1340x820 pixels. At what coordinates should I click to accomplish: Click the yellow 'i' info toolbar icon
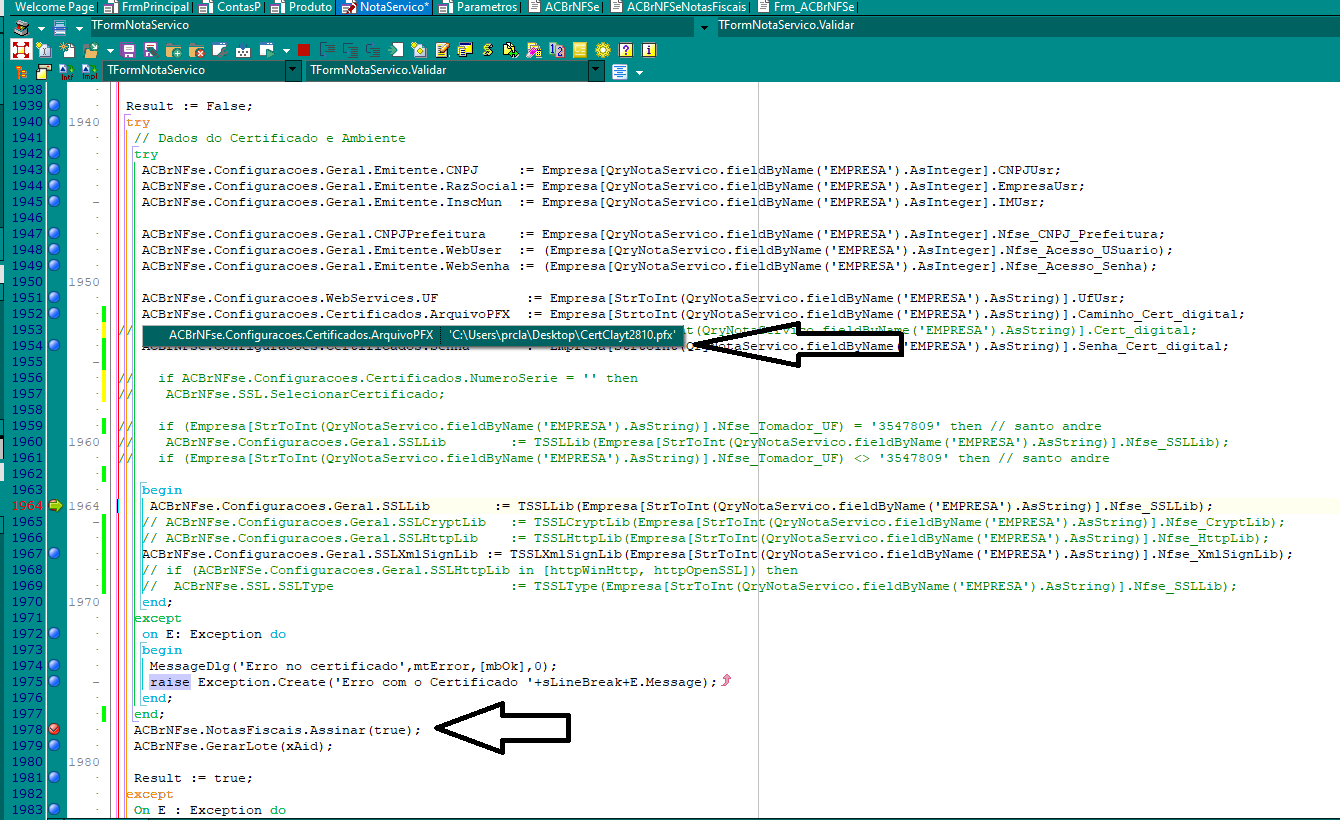click(x=649, y=49)
